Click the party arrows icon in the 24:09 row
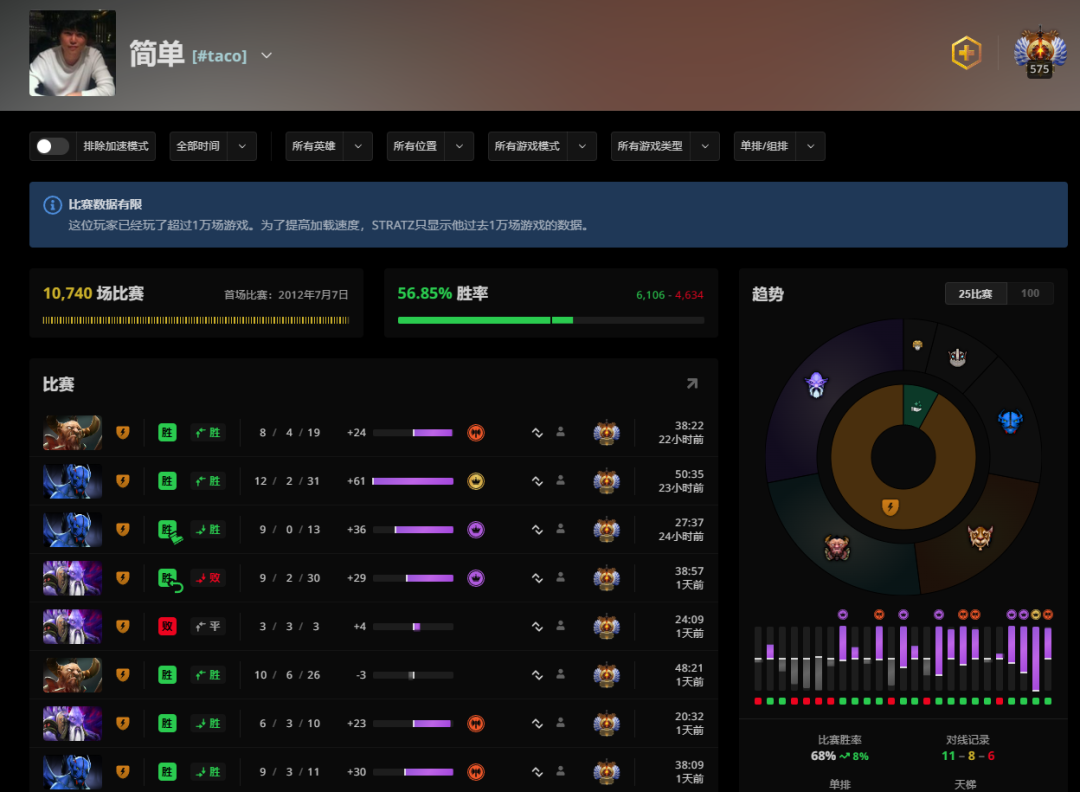The width and height of the screenshot is (1080, 792). click(x=537, y=626)
